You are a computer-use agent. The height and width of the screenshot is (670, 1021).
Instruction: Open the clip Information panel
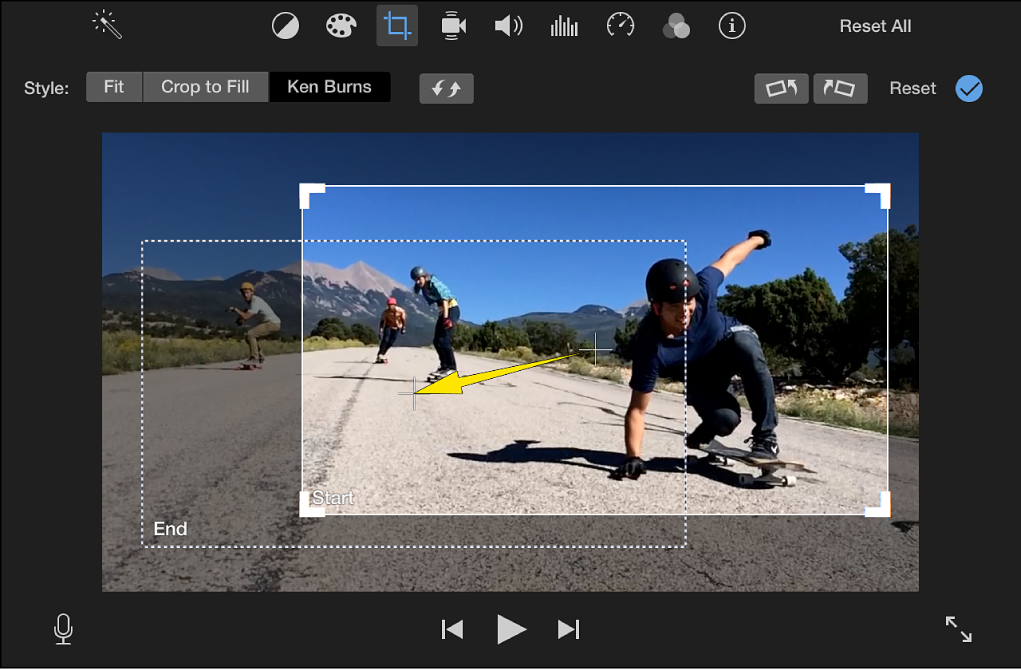(731, 26)
